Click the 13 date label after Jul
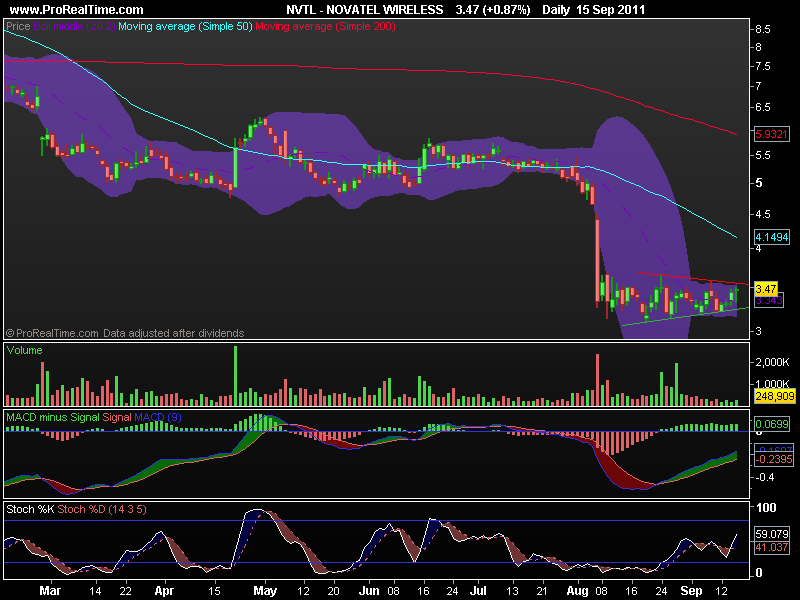This screenshot has height=600, width=800. tap(512, 591)
